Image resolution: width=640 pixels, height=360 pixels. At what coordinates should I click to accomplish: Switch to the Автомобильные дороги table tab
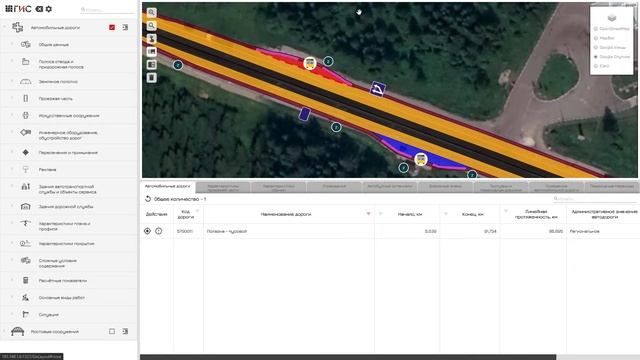coord(167,186)
